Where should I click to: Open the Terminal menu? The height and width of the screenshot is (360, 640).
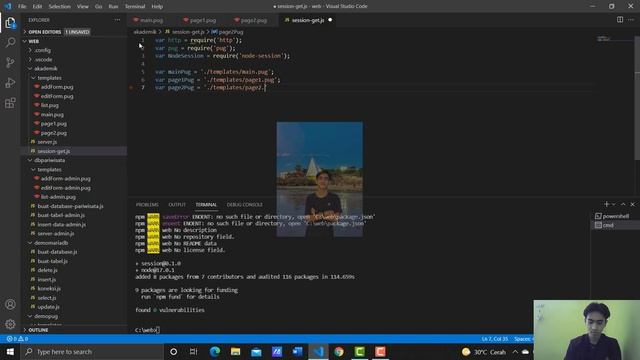(135, 7)
